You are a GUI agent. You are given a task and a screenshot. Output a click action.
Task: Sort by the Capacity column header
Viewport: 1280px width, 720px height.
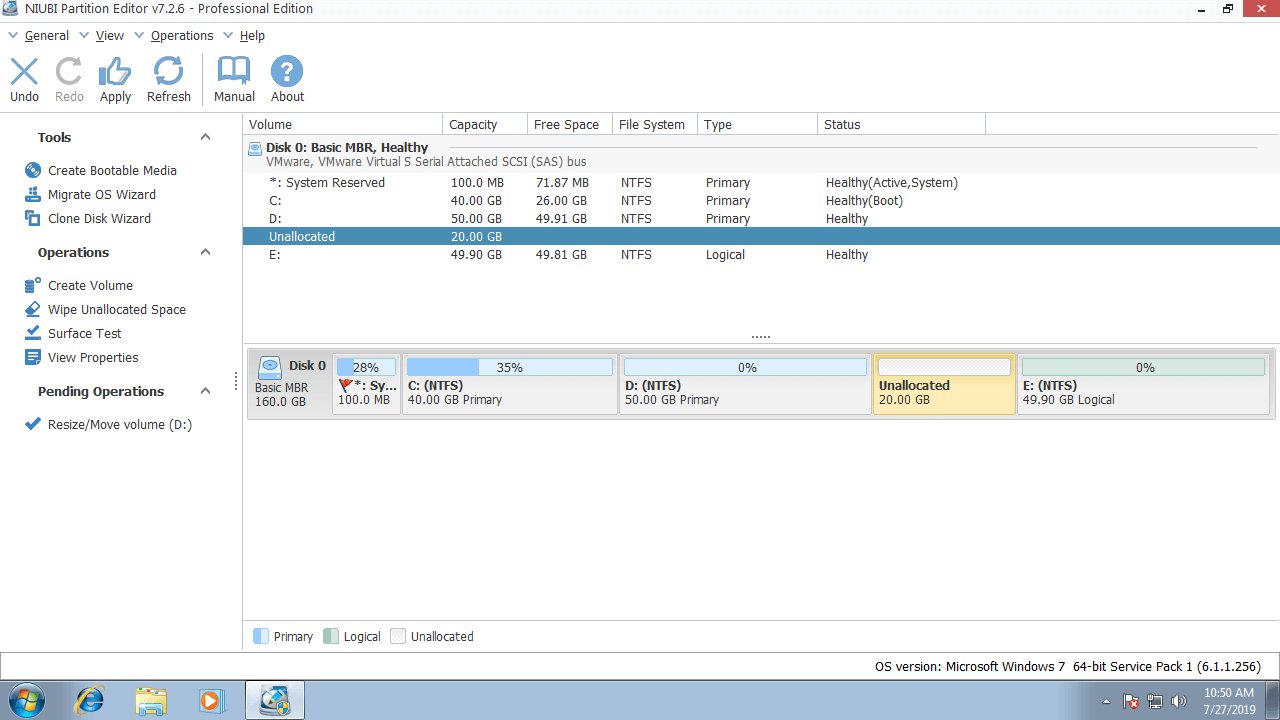click(474, 125)
